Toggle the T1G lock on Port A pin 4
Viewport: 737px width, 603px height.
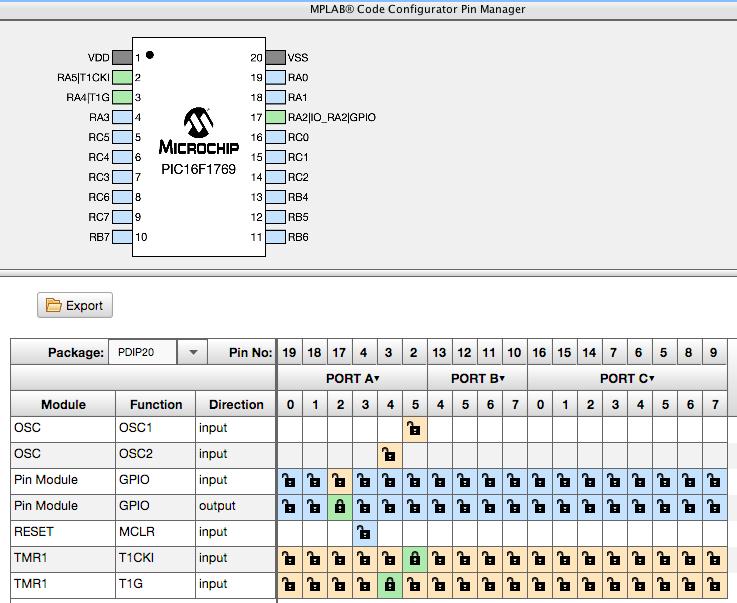coord(389,585)
